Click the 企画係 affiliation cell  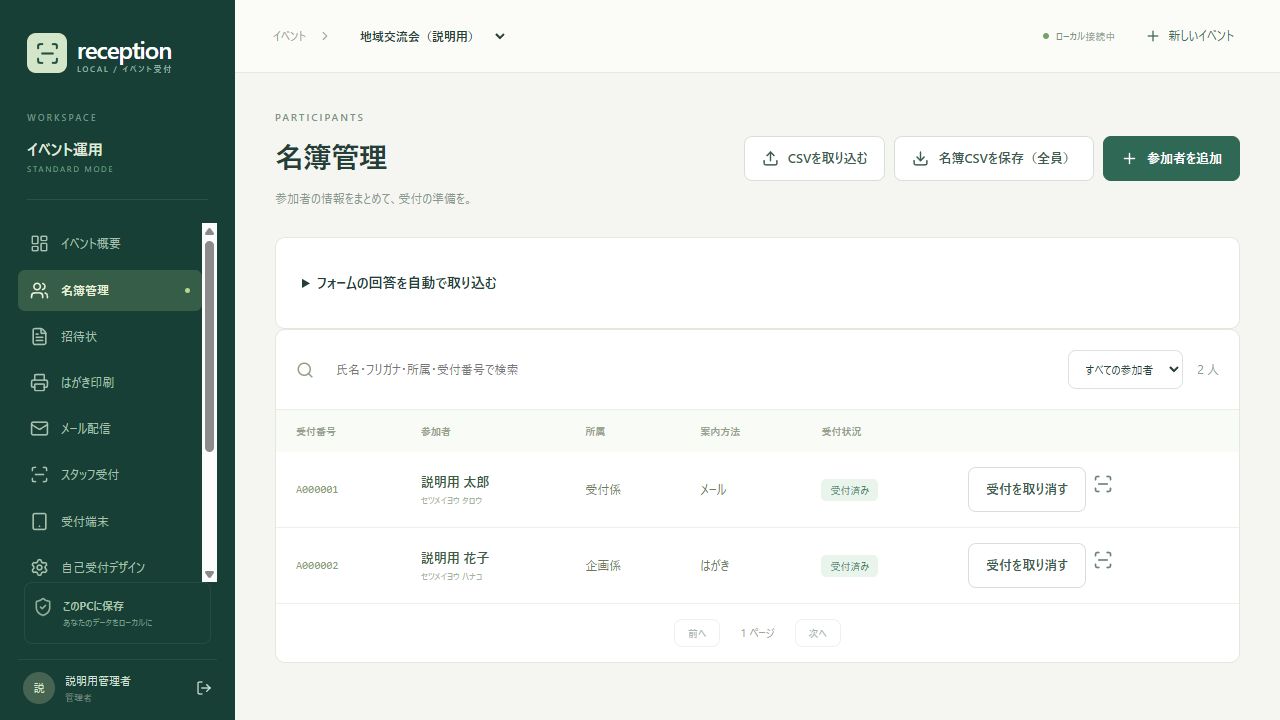point(603,566)
